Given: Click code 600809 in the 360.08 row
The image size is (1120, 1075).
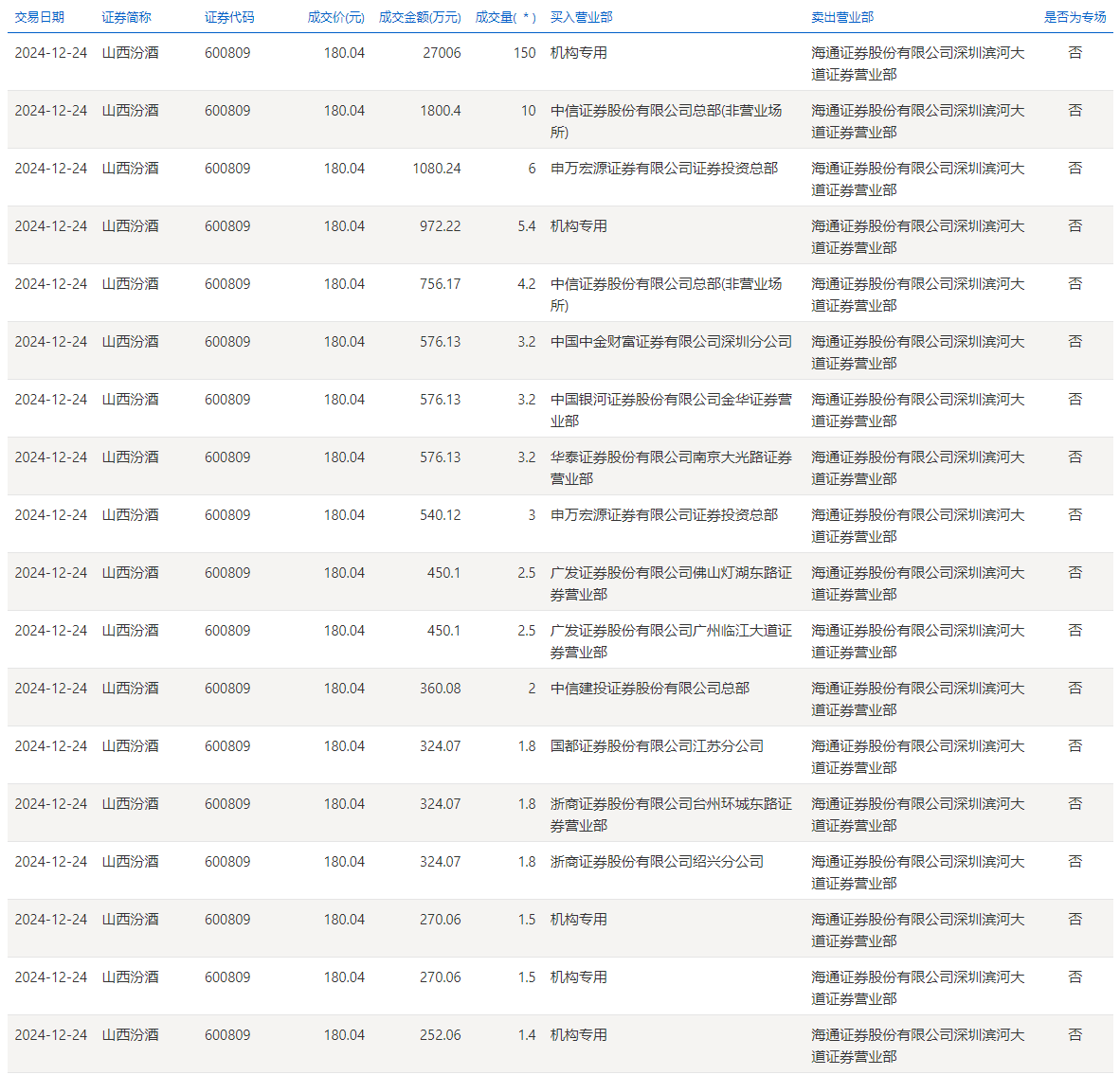Looking at the screenshot, I should (x=227, y=689).
